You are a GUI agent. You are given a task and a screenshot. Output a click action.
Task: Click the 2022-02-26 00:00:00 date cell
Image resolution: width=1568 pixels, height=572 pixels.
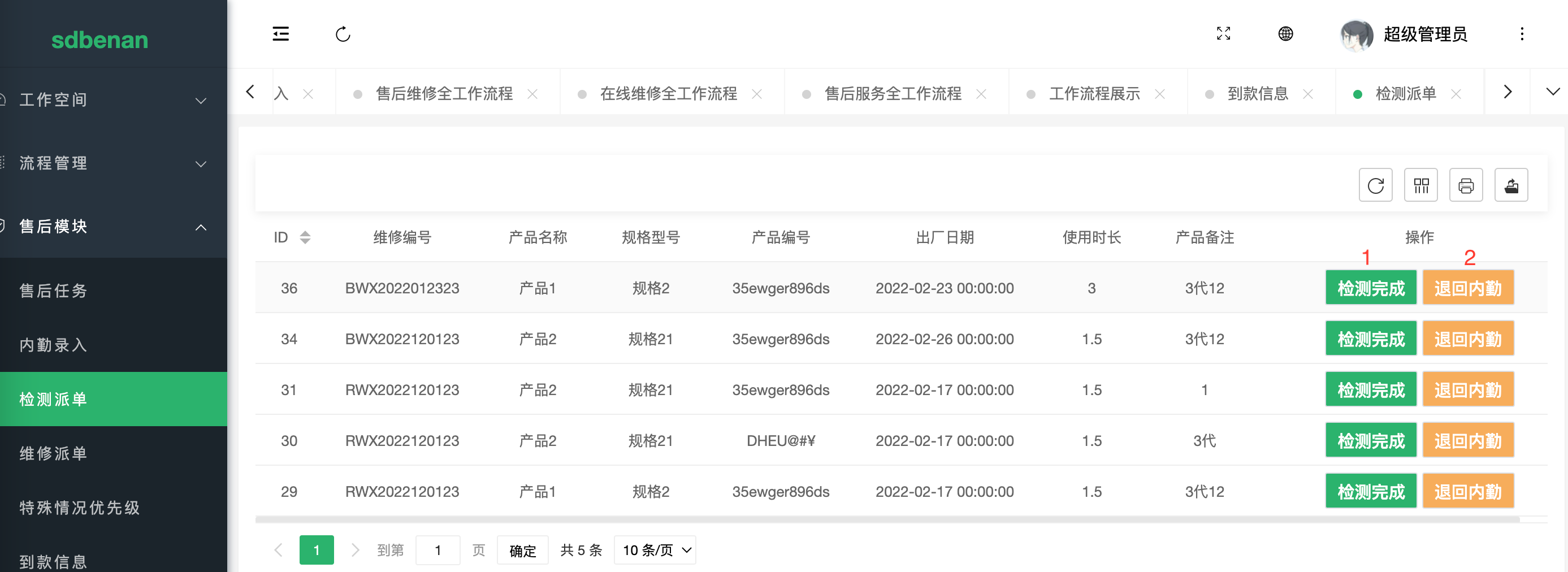[945, 339]
